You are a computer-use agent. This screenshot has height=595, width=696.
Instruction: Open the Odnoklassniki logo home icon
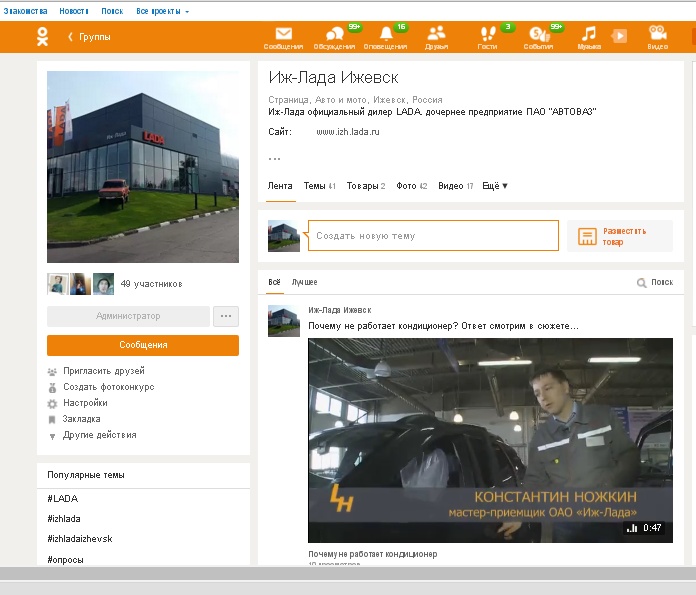pos(42,36)
